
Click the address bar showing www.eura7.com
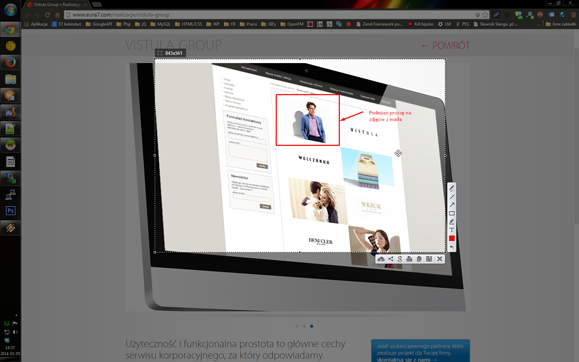pos(273,15)
